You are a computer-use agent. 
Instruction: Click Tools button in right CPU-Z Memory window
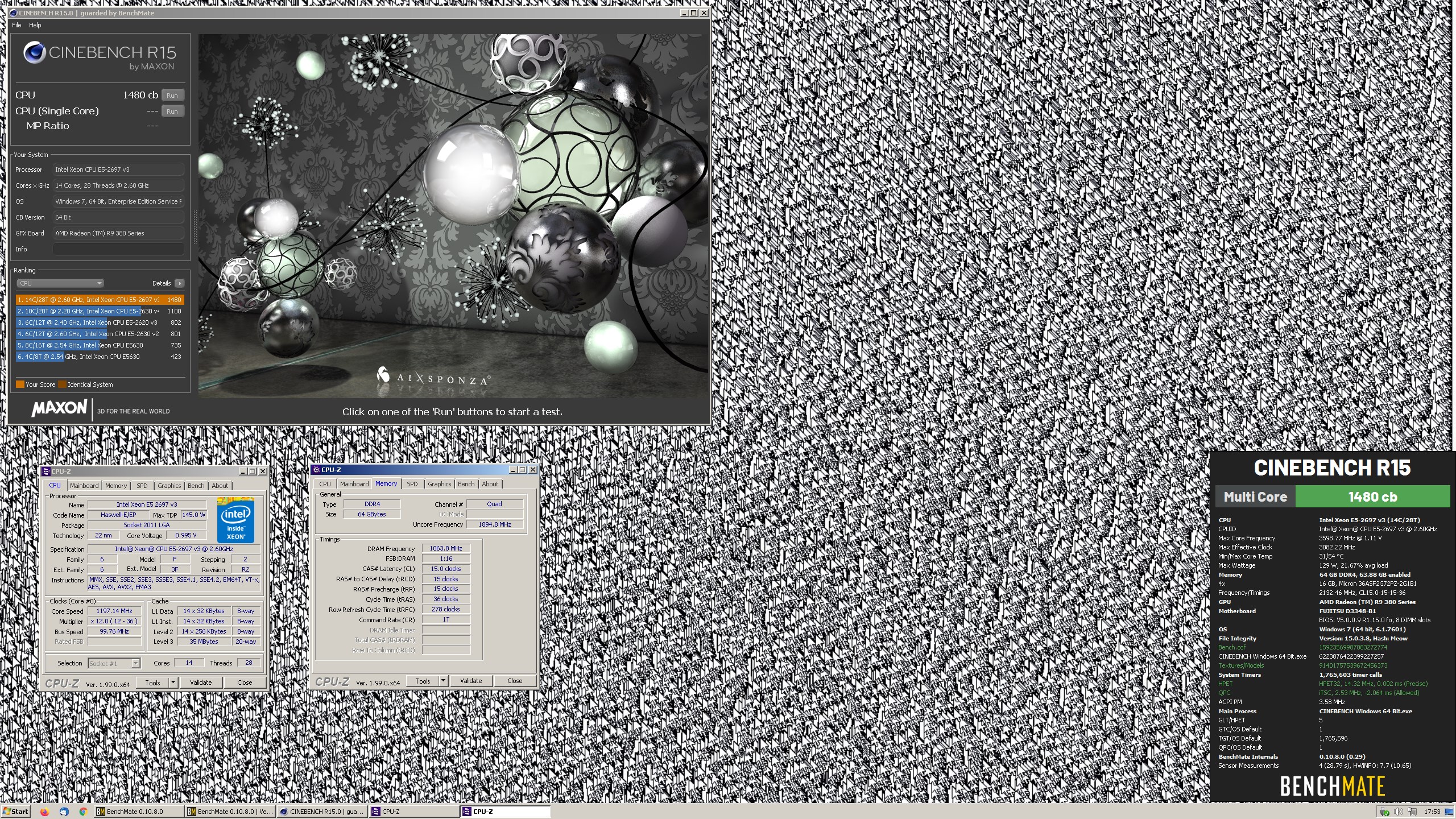pyautogui.click(x=423, y=681)
